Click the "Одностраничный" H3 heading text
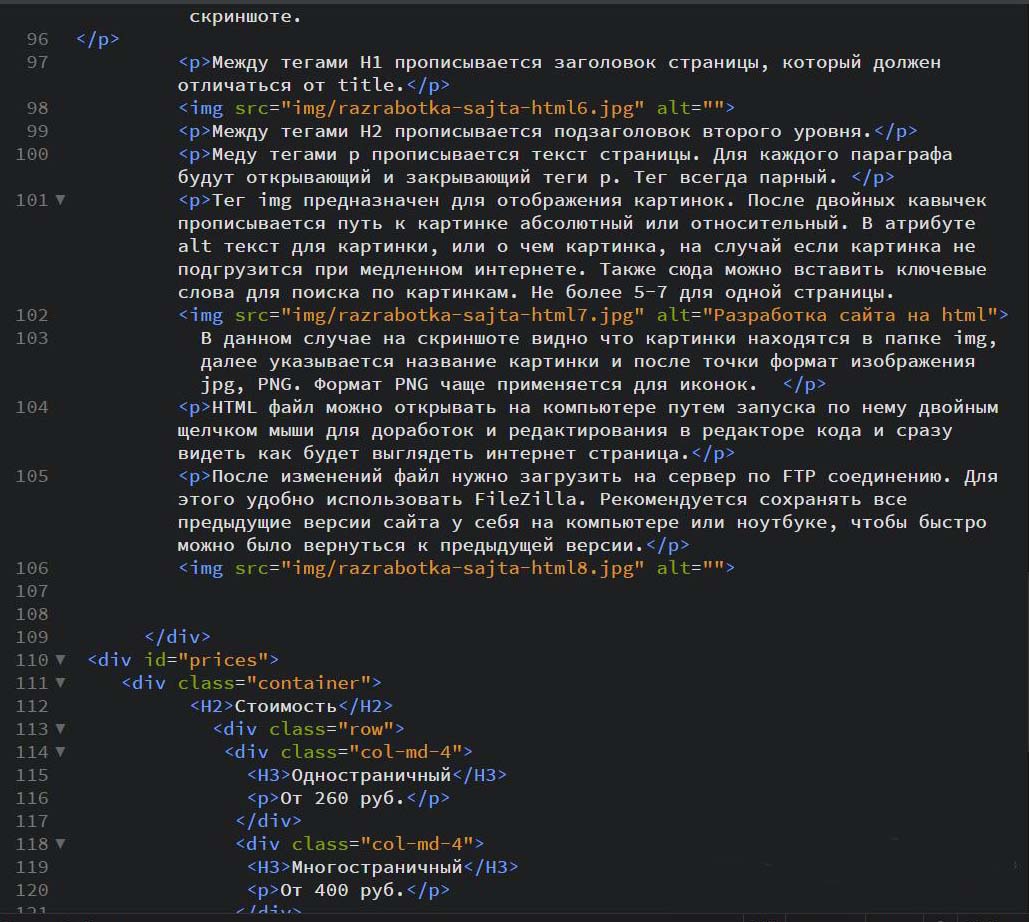The width and height of the screenshot is (1029, 922). [371, 775]
